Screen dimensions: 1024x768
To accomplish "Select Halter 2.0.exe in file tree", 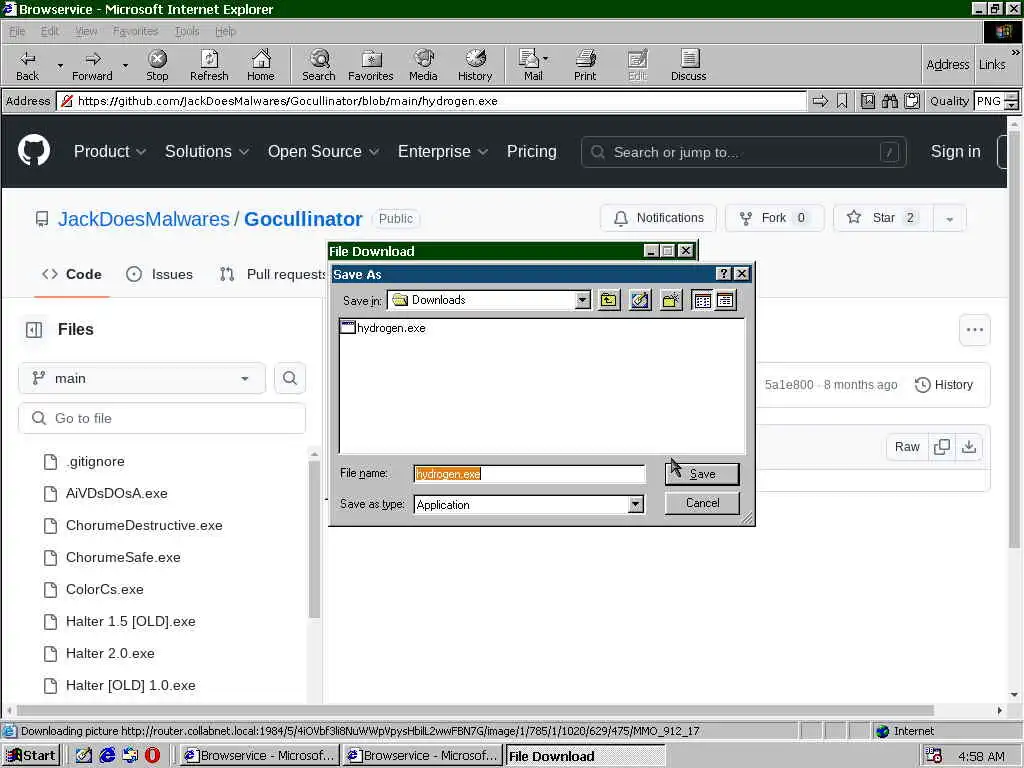I will 99,654.
